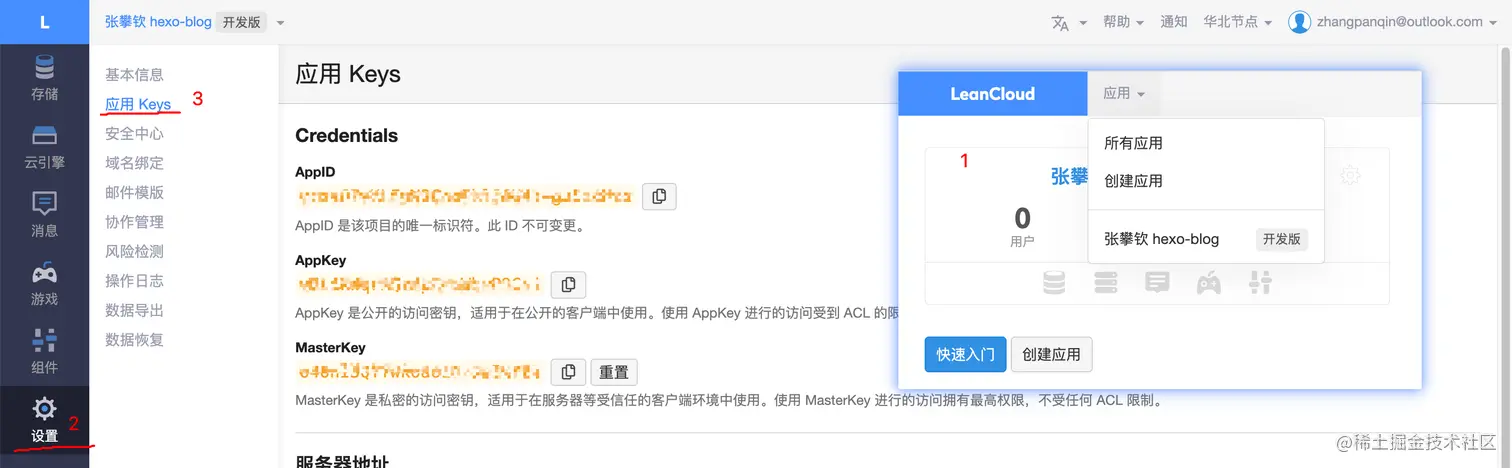1512x468 pixels.
Task: Select 风险检测 in settings menu
Action: click(134, 251)
